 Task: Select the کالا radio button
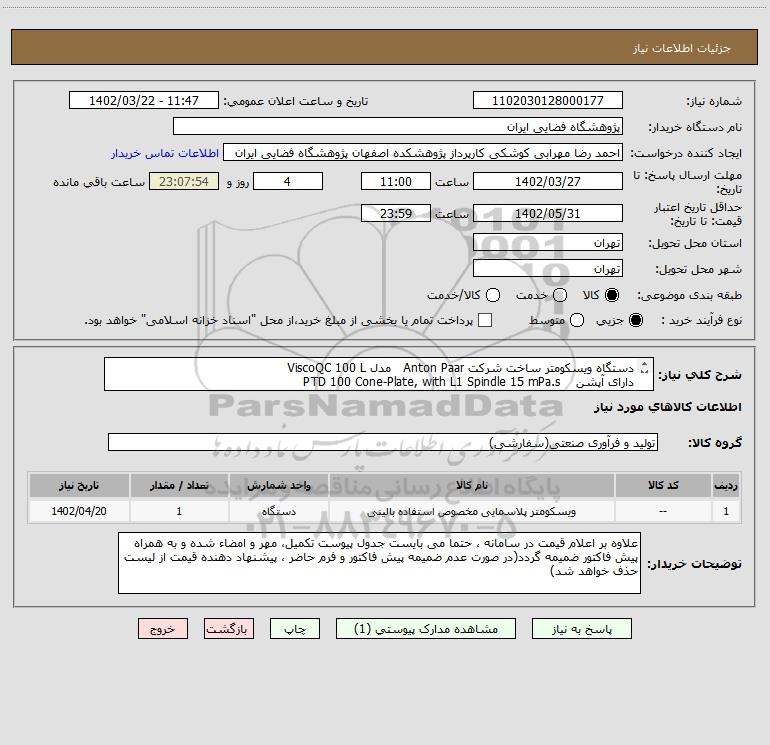612,295
